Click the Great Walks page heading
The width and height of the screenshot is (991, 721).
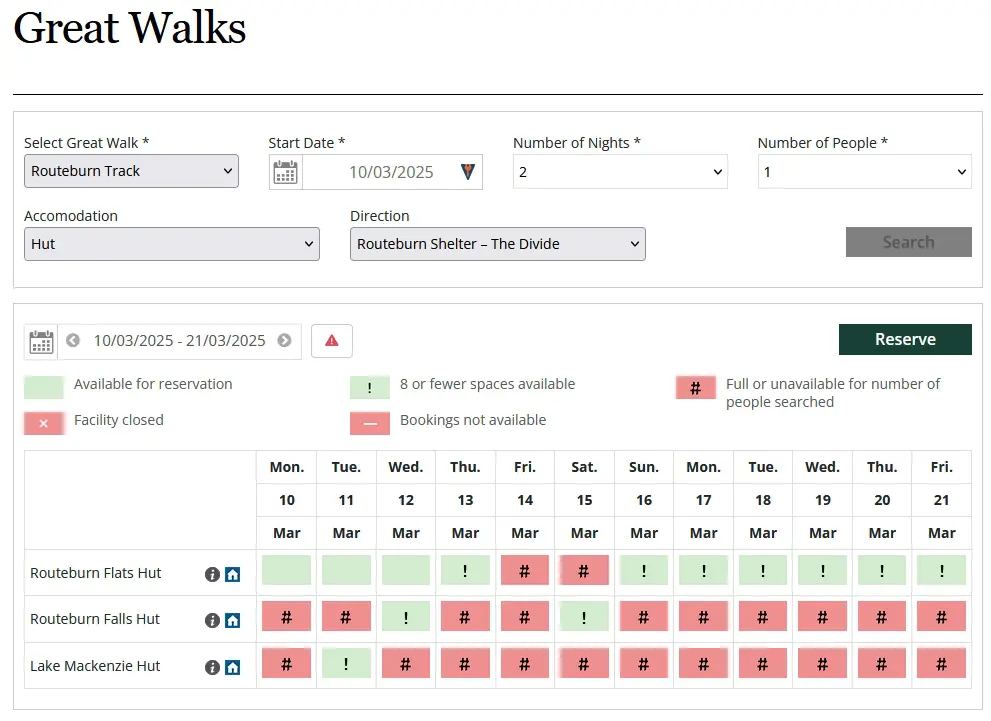[x=130, y=28]
